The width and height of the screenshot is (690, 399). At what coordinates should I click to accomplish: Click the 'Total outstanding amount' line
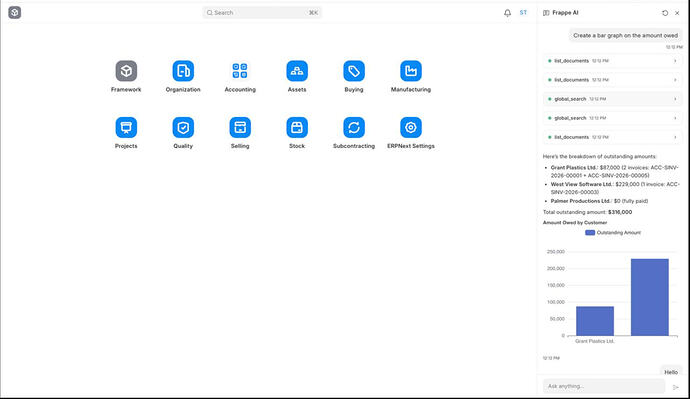(587, 212)
